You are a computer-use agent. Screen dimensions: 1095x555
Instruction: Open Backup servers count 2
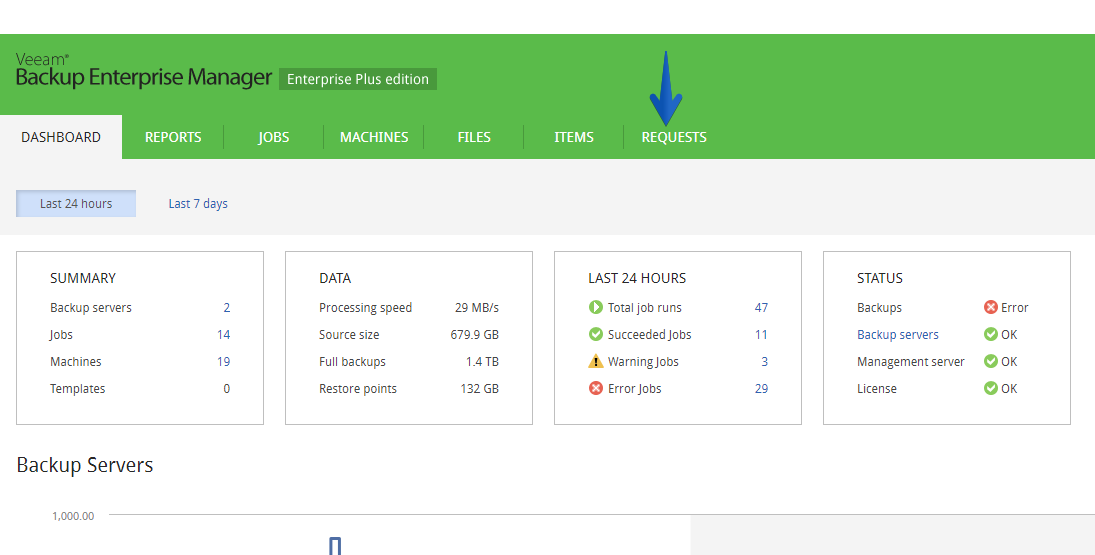tap(226, 308)
